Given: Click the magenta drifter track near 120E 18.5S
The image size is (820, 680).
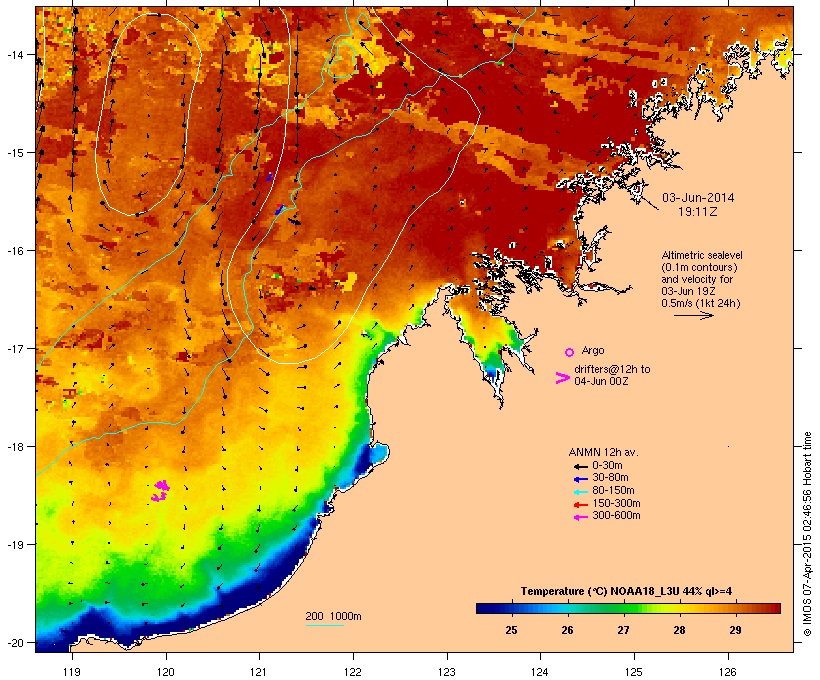Looking at the screenshot, I should pyautogui.click(x=161, y=491).
